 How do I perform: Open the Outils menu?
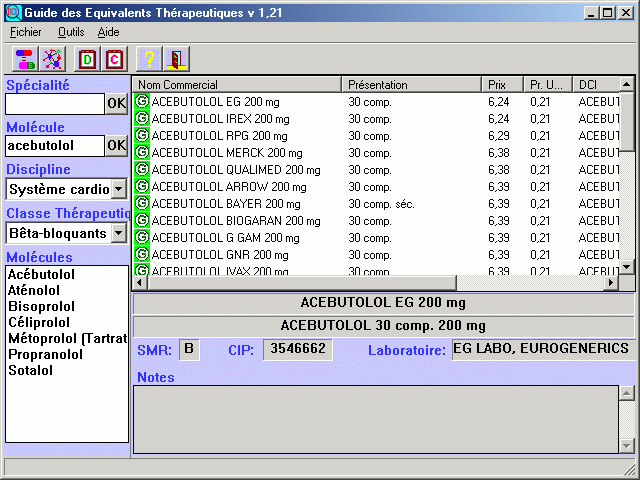click(x=71, y=32)
